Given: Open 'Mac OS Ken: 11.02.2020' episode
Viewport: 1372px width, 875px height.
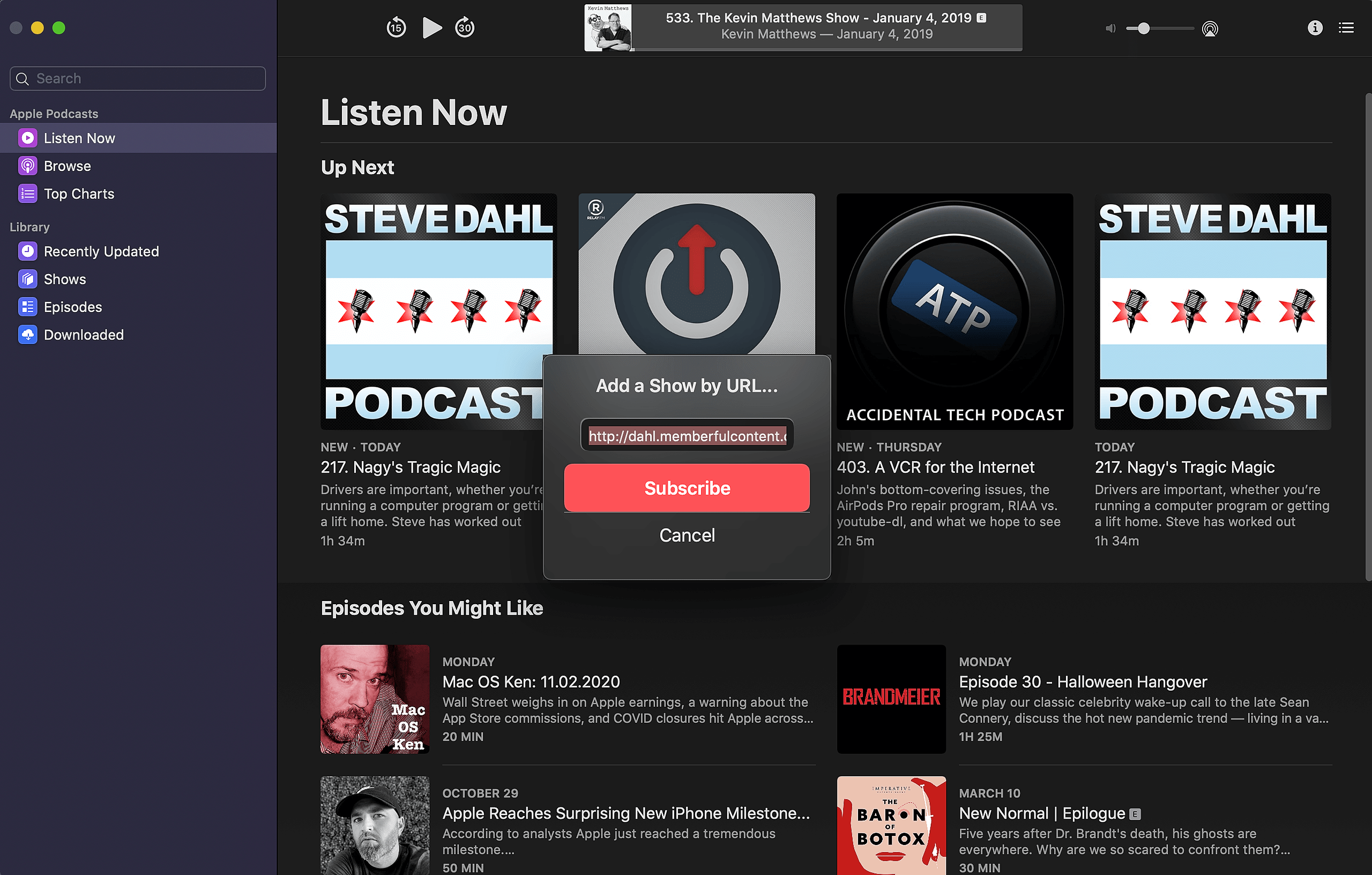Looking at the screenshot, I should [x=531, y=682].
